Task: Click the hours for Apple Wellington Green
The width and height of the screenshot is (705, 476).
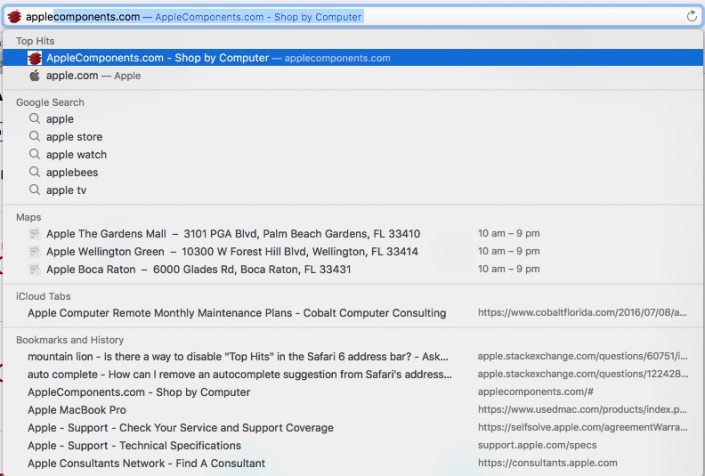Action: click(509, 251)
